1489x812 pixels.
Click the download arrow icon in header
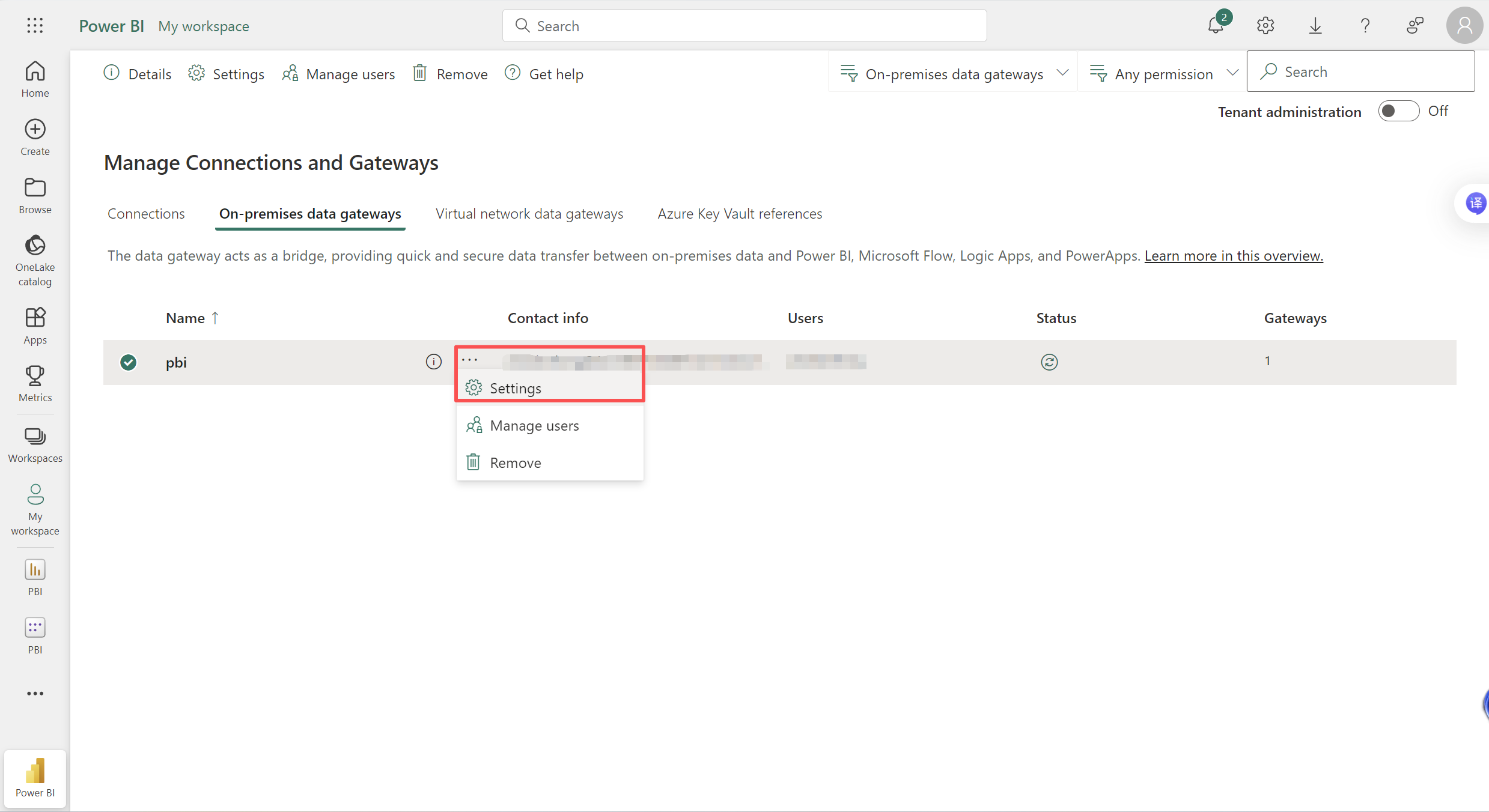coord(1315,26)
